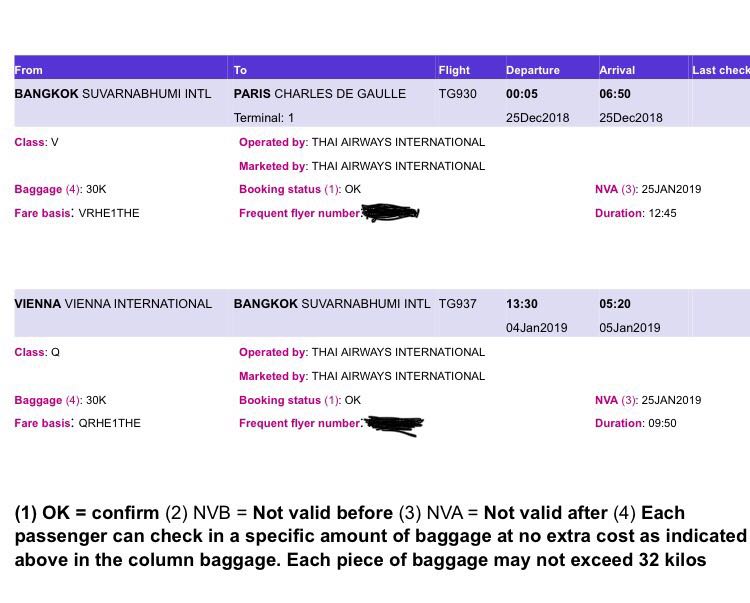Select flight number TG930
750x603 pixels.
click(458, 94)
